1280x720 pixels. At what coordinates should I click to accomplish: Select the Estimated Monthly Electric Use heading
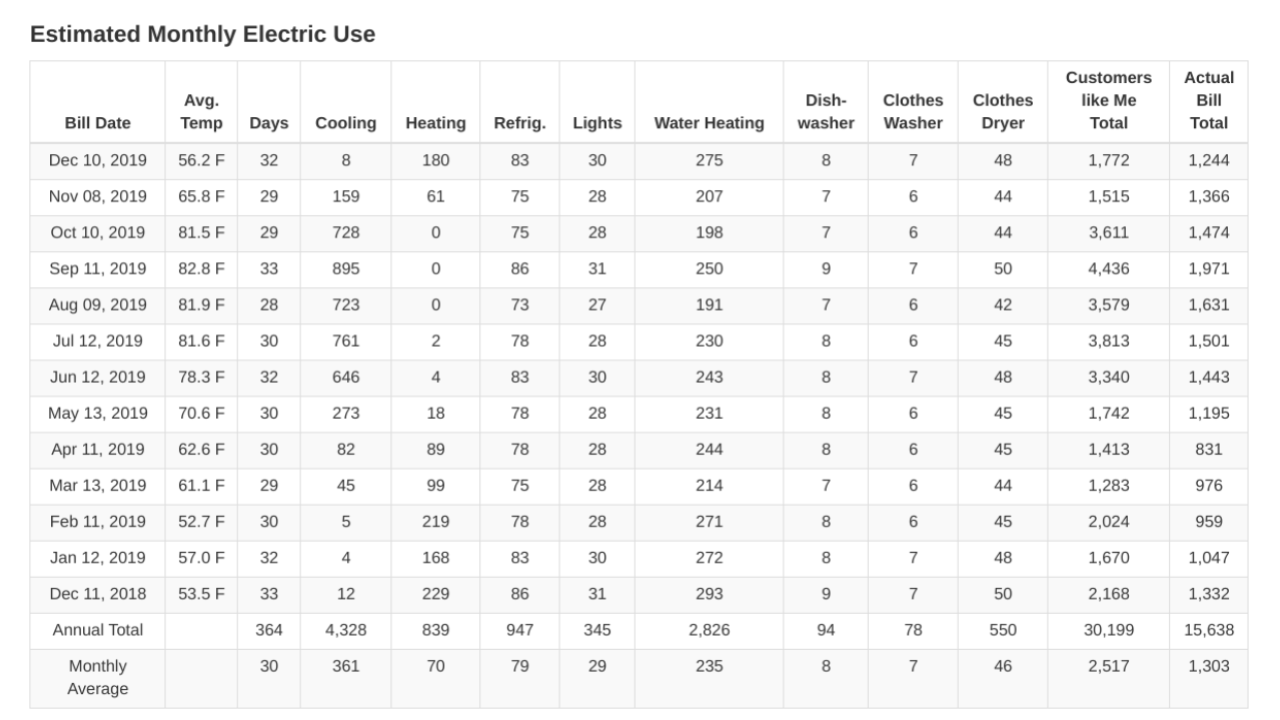pyautogui.click(x=203, y=34)
